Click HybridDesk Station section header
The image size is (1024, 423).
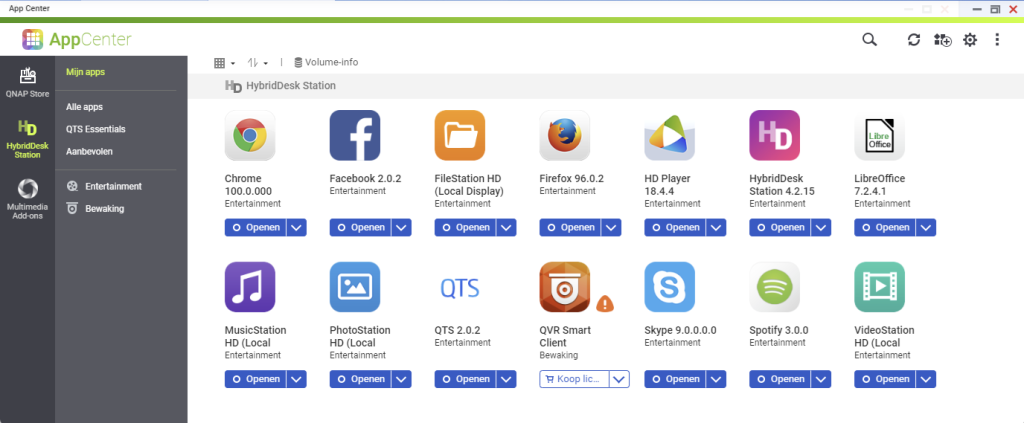[x=280, y=86]
